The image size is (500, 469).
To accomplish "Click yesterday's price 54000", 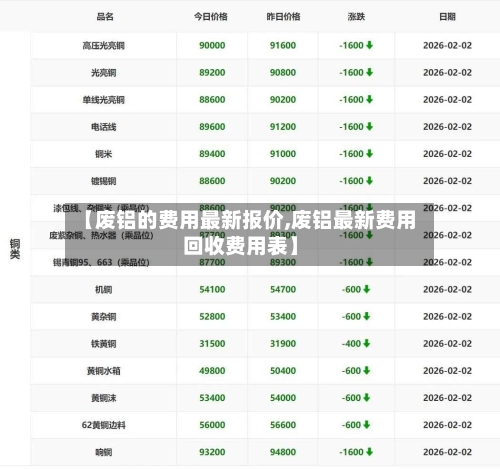I will [283, 398].
